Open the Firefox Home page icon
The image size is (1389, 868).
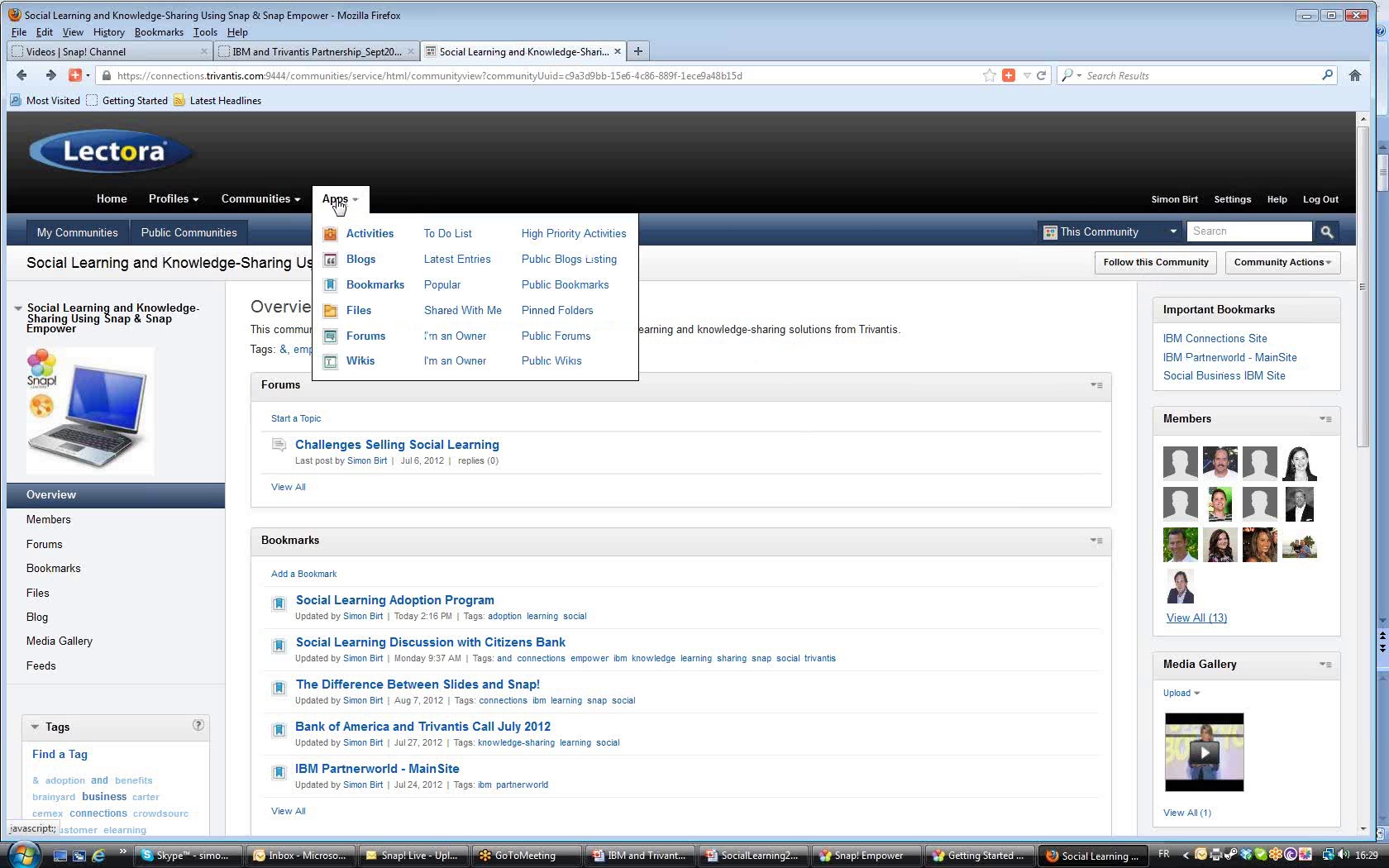click(1354, 75)
